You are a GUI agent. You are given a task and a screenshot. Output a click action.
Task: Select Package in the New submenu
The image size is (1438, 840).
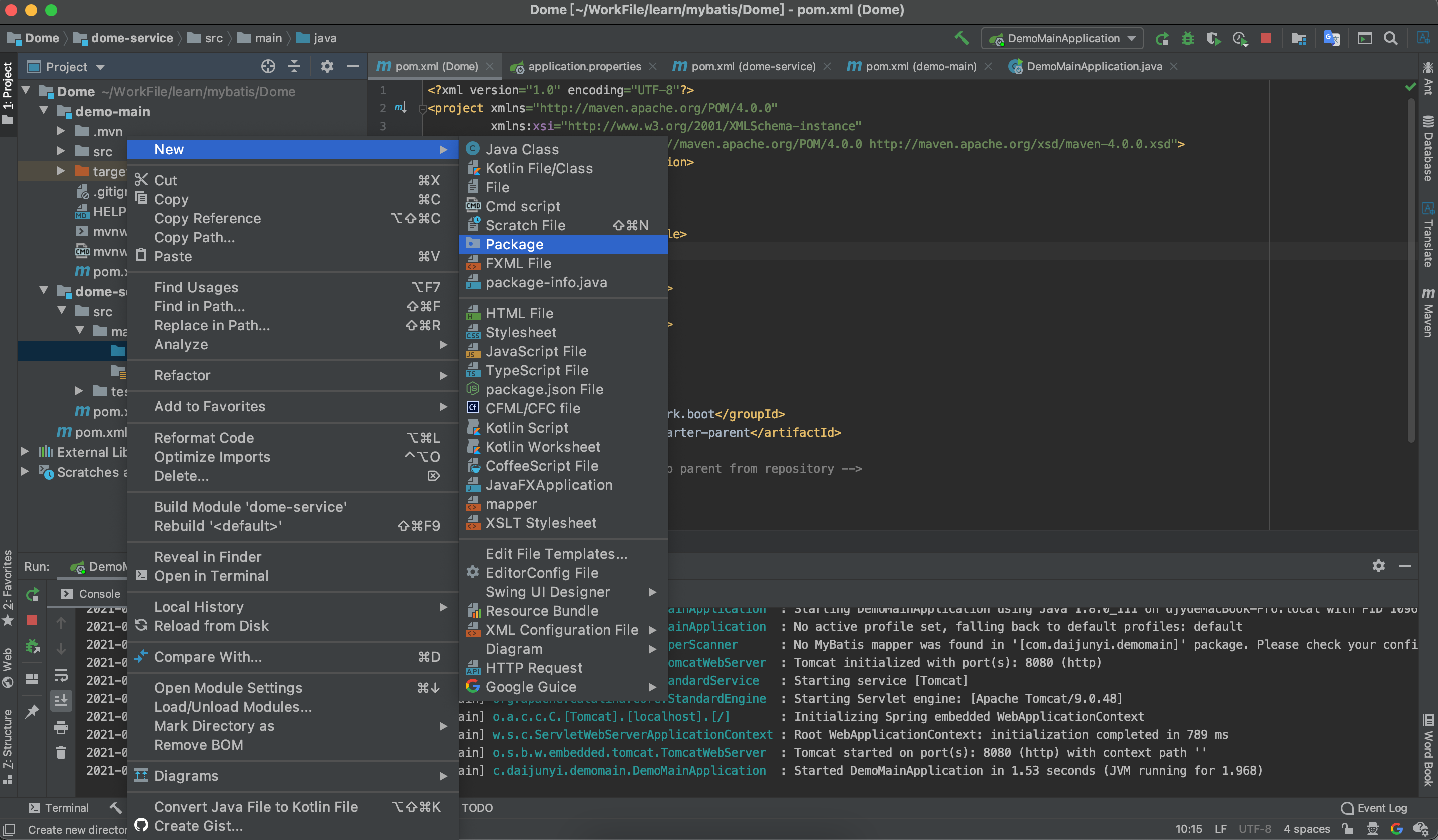tap(563, 244)
